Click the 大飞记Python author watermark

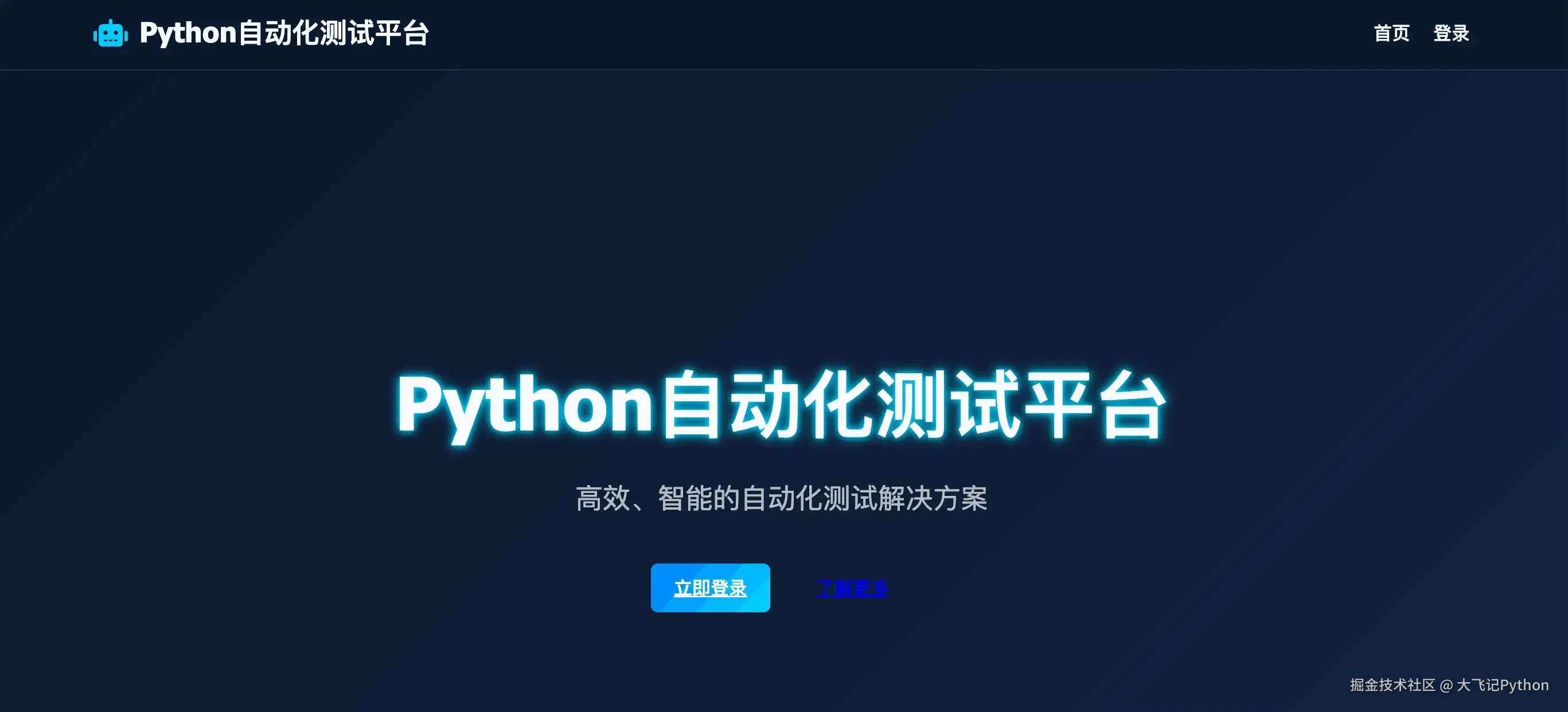coord(1502,684)
